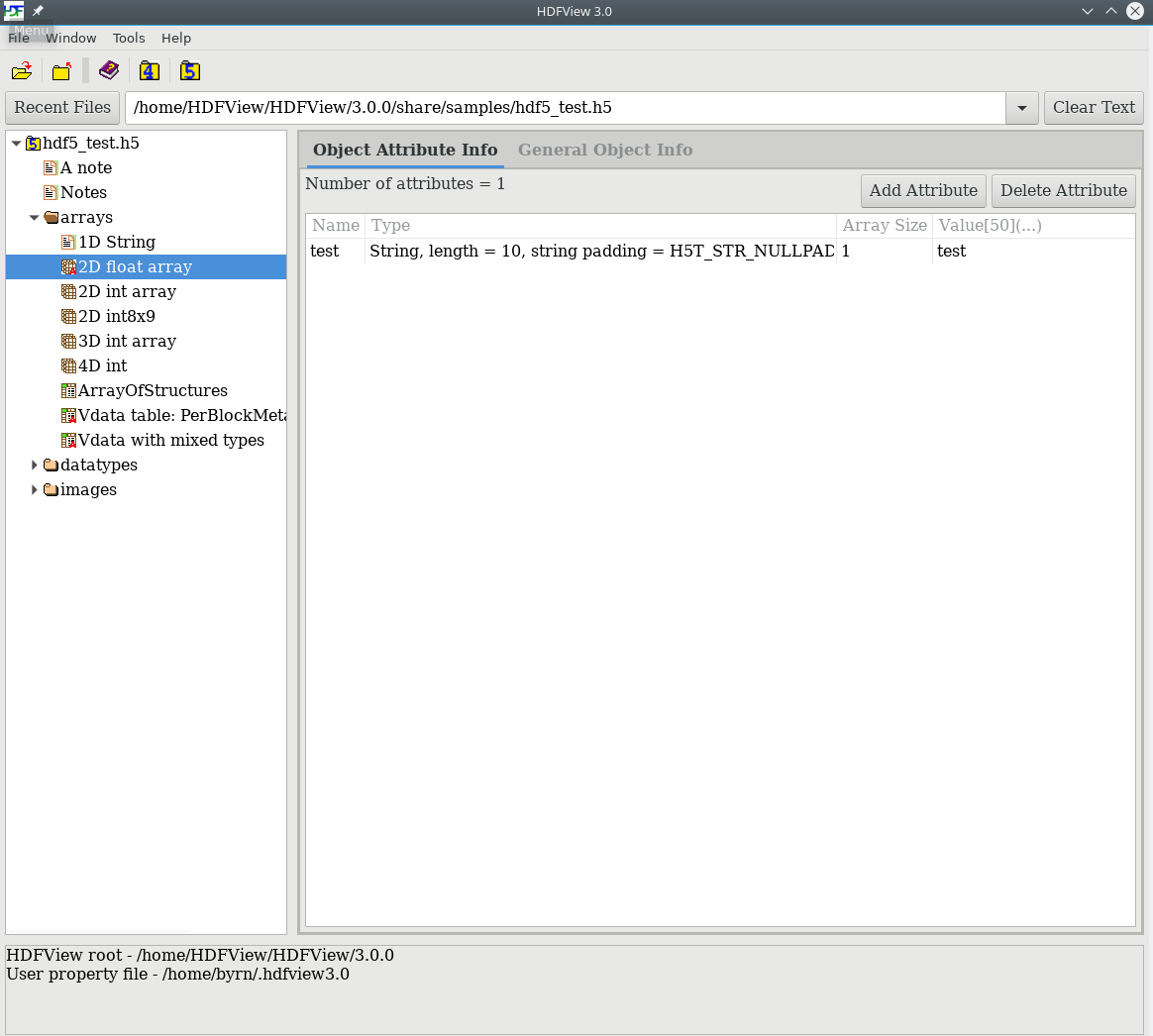Click the pin icon in title bar
1153x1036 pixels.
click(x=39, y=11)
